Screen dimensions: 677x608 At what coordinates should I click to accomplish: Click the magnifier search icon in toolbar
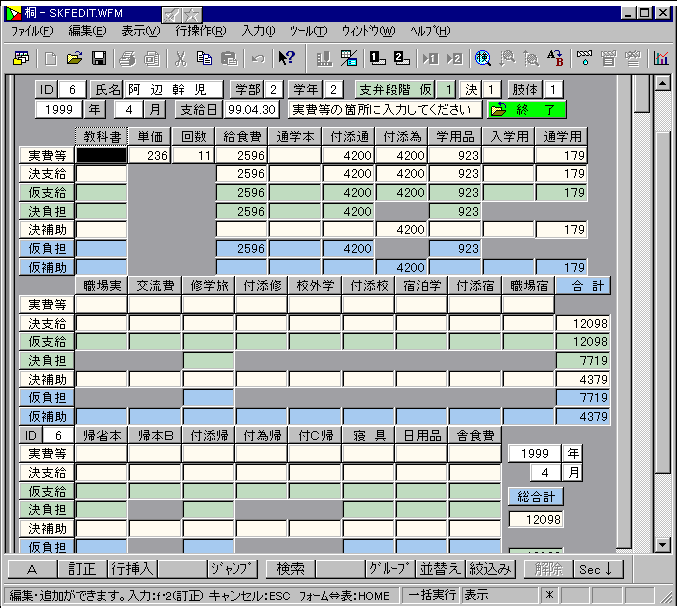click(x=483, y=58)
